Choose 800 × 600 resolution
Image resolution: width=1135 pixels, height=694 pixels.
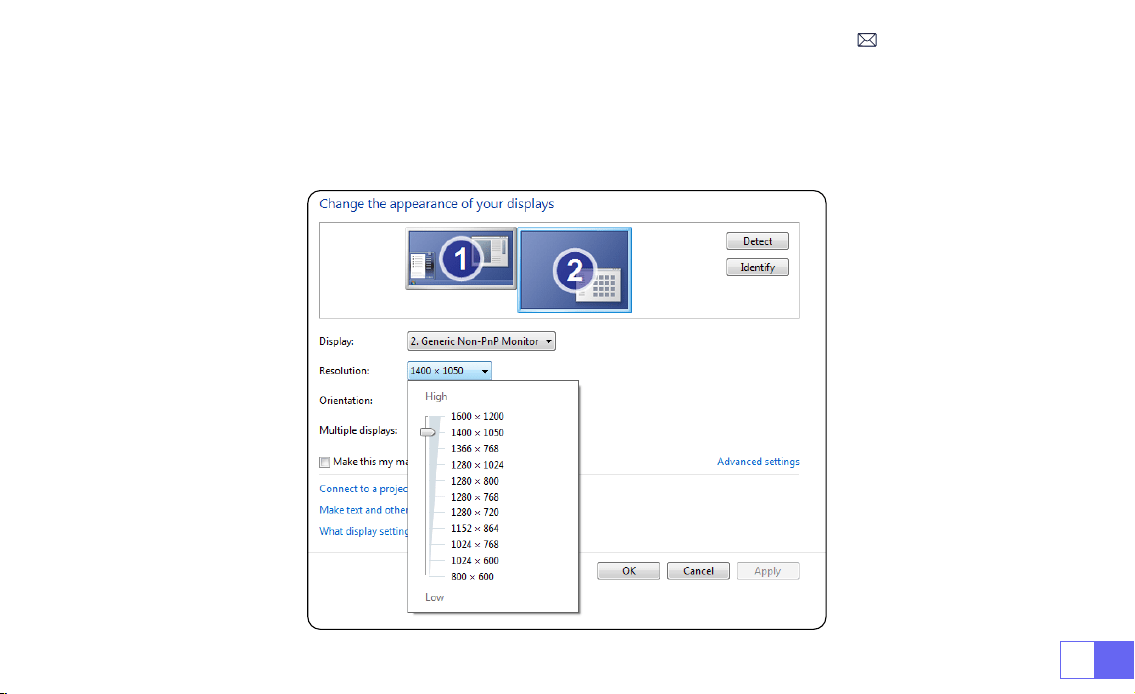472,577
